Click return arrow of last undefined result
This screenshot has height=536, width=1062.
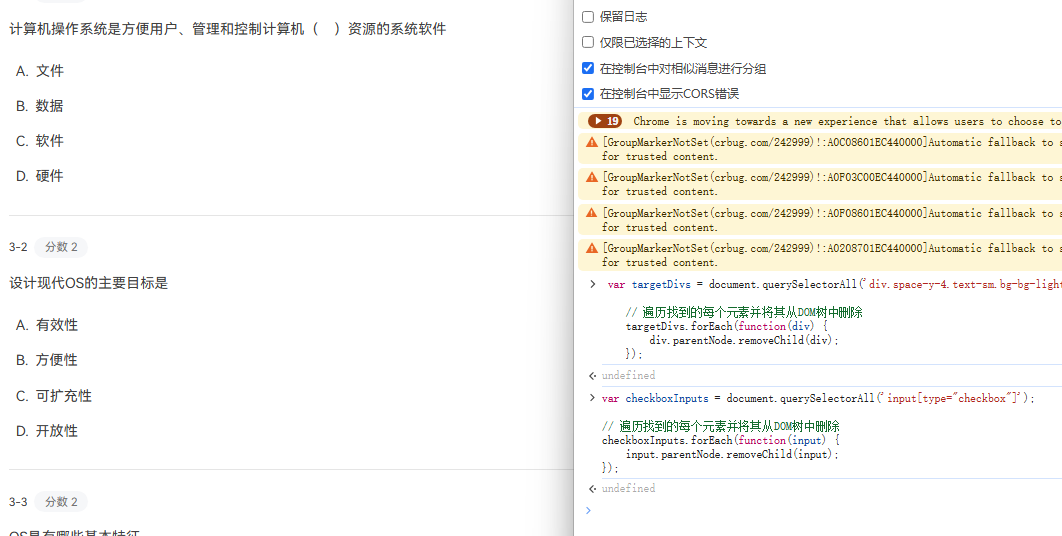pyautogui.click(x=592, y=489)
